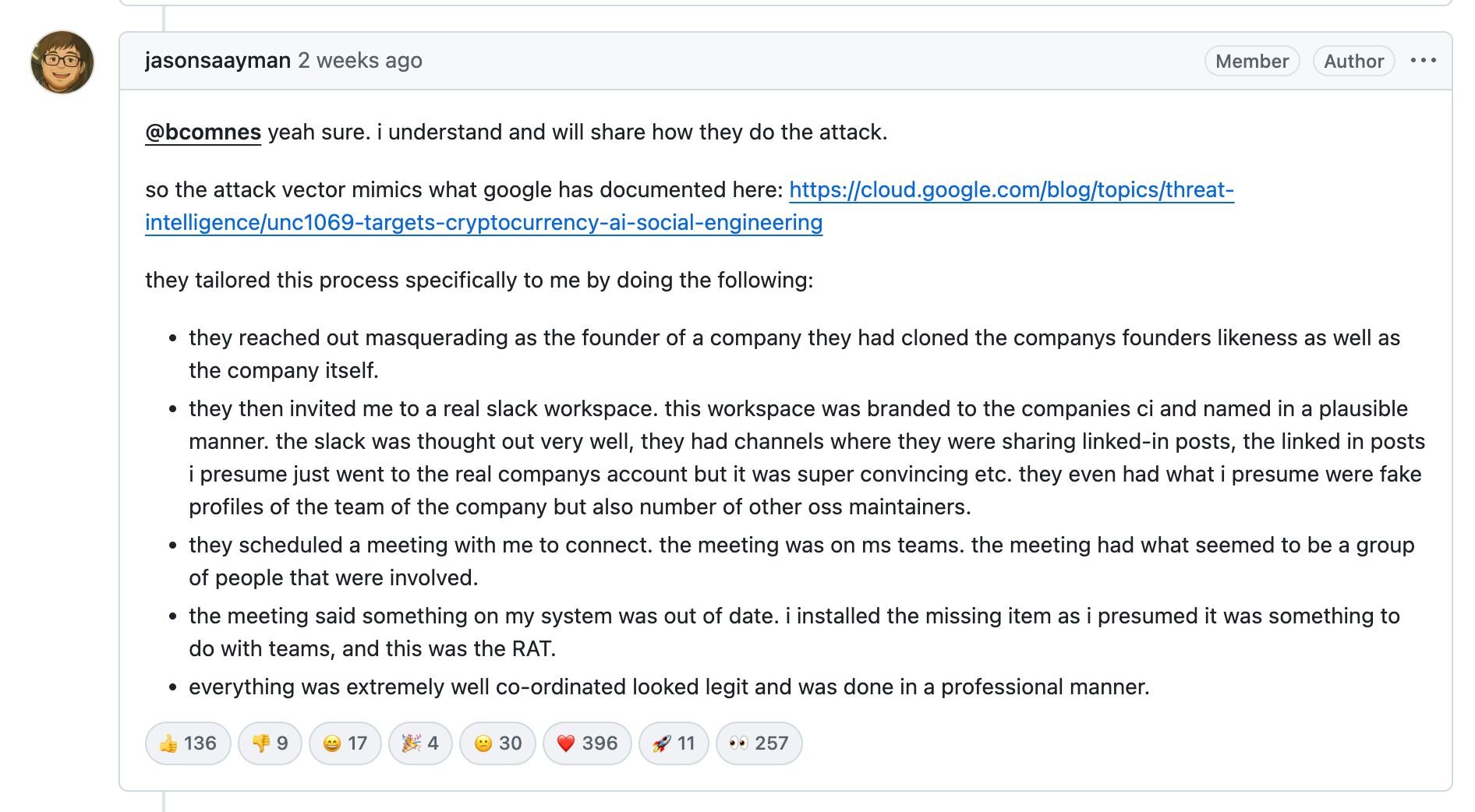This screenshot has width=1475, height=812.
Task: Click the rocket emoji icon
Action: pyautogui.click(x=662, y=744)
